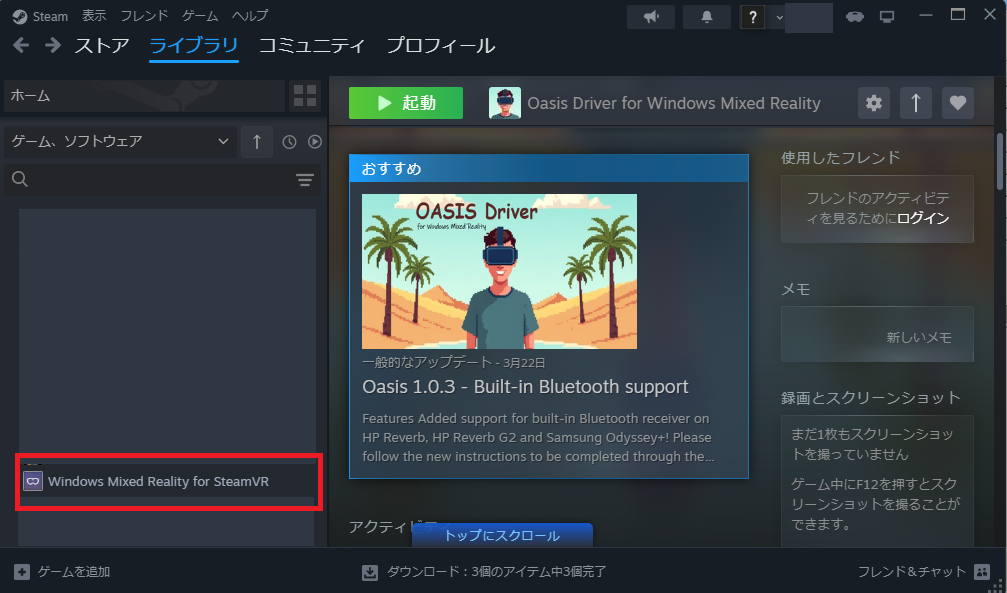Toggle the ready-to-play filter icon
The height and width of the screenshot is (593, 1007).
(315, 142)
